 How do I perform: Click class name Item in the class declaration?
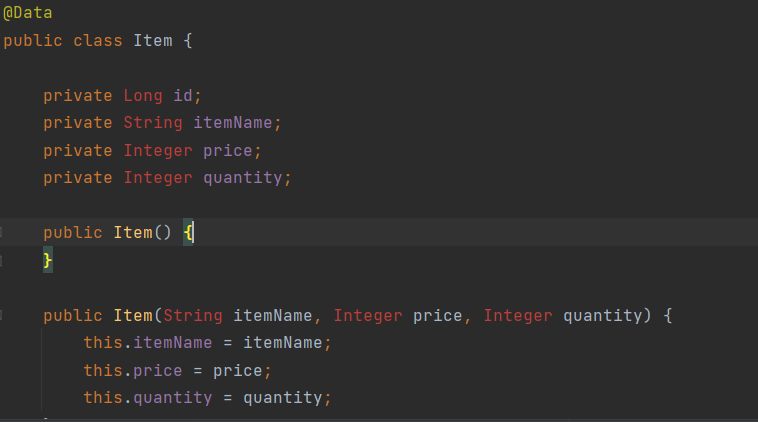tap(153, 41)
